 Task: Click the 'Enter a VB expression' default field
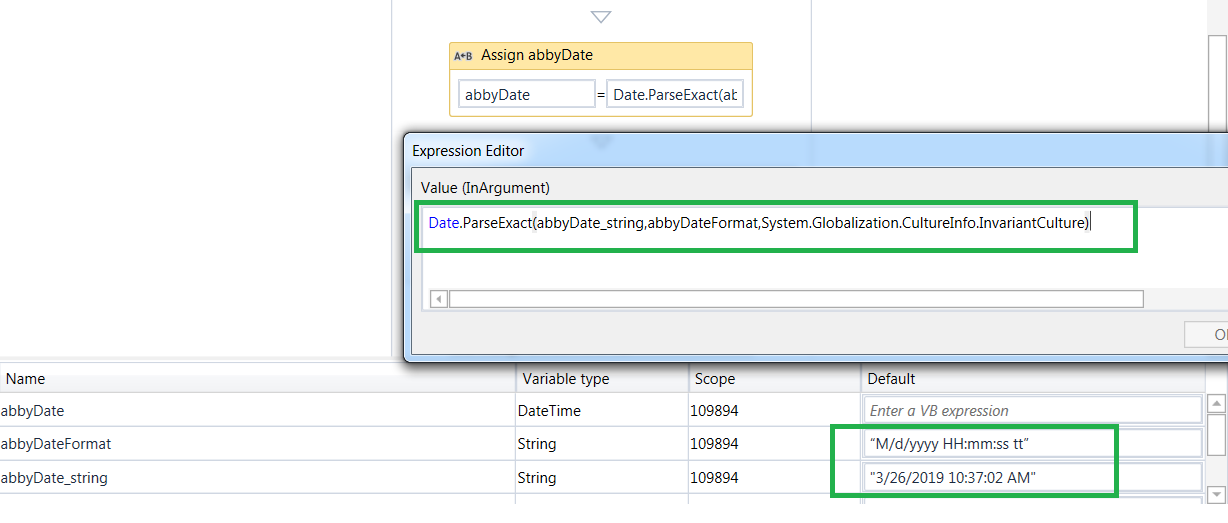1033,410
